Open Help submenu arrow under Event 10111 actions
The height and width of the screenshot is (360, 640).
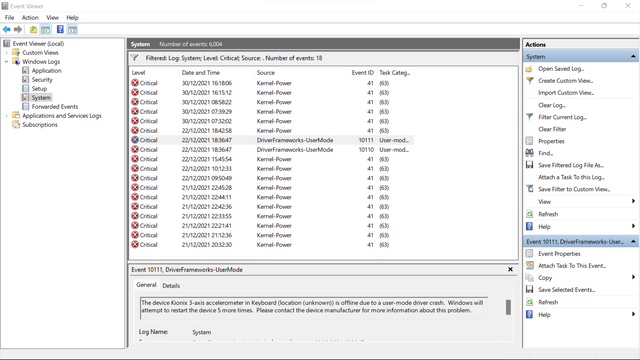[x=633, y=314]
